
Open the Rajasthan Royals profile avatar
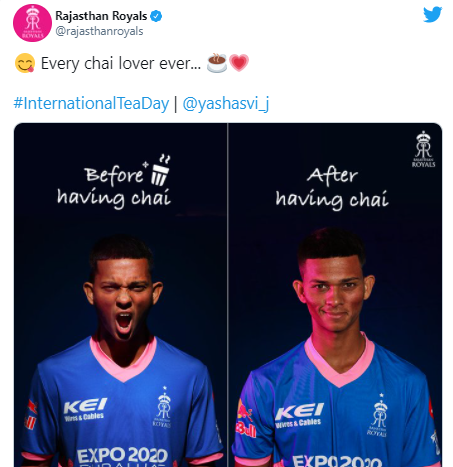coord(32,23)
